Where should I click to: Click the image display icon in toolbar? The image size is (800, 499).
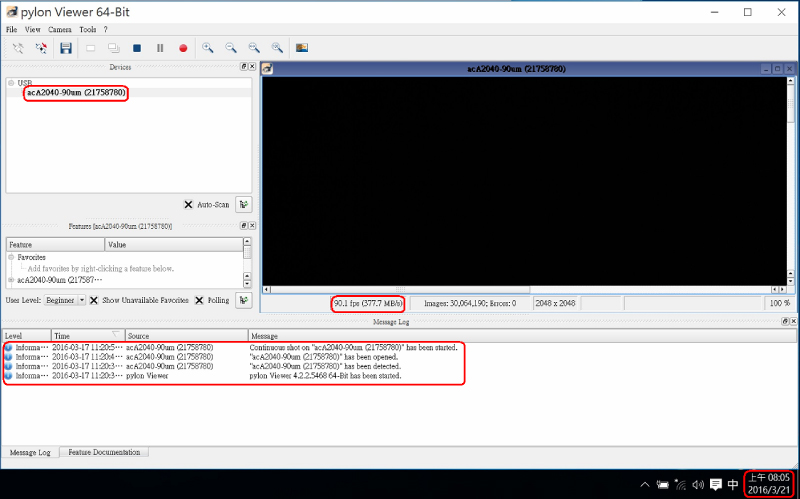click(x=302, y=48)
